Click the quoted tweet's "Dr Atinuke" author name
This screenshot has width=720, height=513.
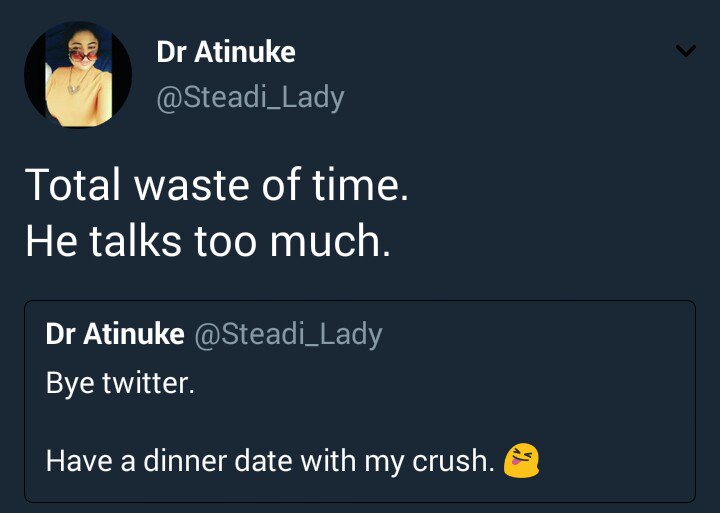point(115,334)
